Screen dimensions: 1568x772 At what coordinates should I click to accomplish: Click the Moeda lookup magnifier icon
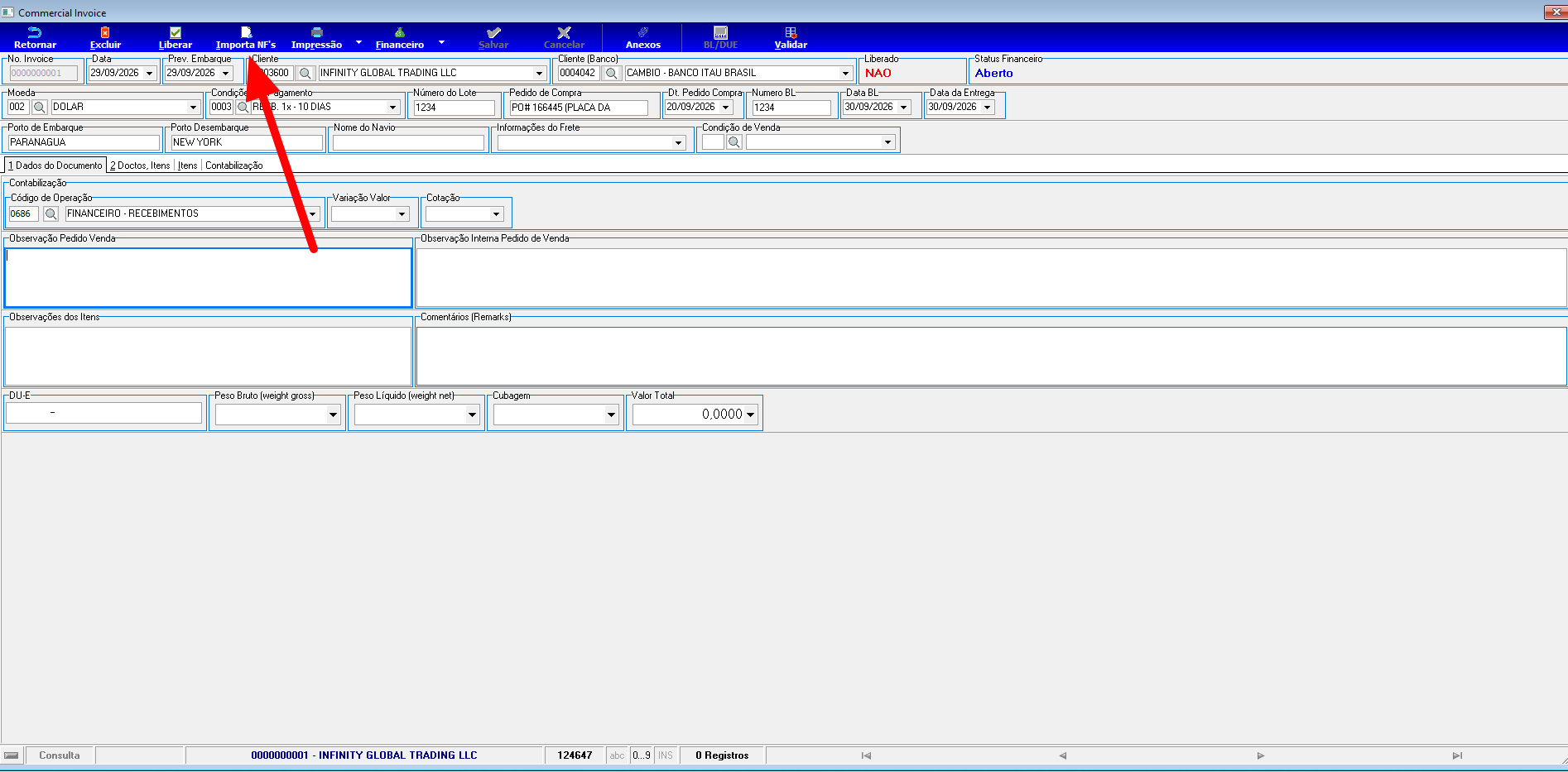pyautogui.click(x=39, y=107)
